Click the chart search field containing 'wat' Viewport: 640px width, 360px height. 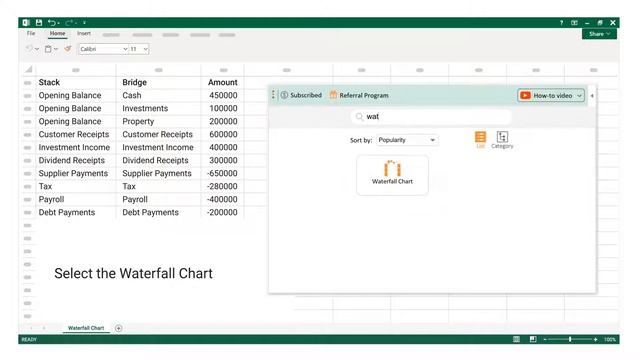(431, 117)
